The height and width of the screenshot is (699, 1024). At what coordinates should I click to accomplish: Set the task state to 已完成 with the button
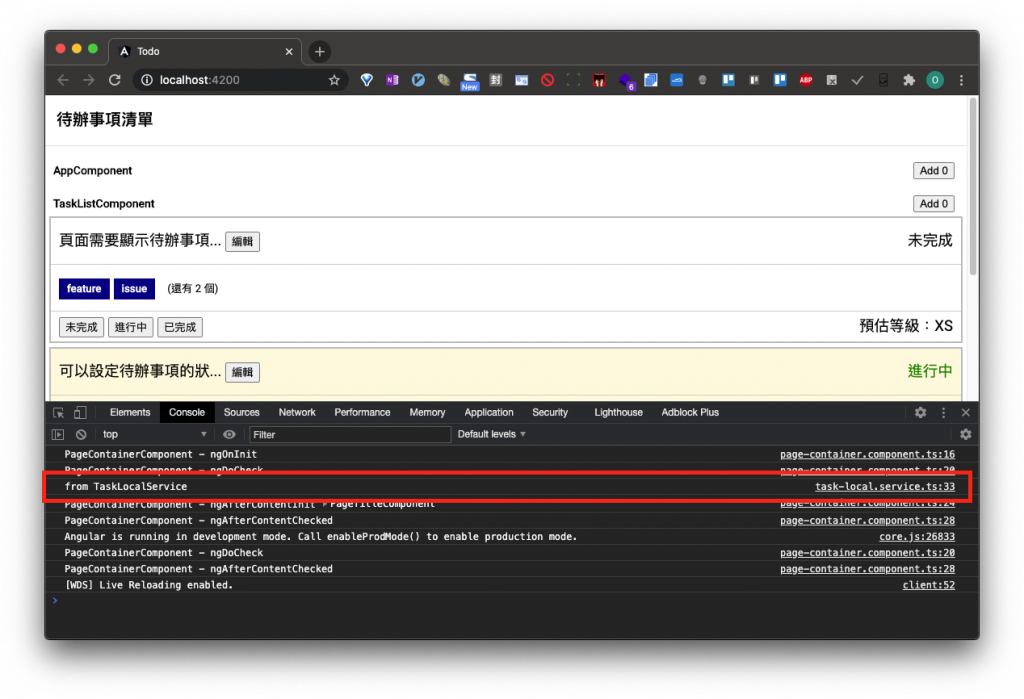click(x=180, y=327)
